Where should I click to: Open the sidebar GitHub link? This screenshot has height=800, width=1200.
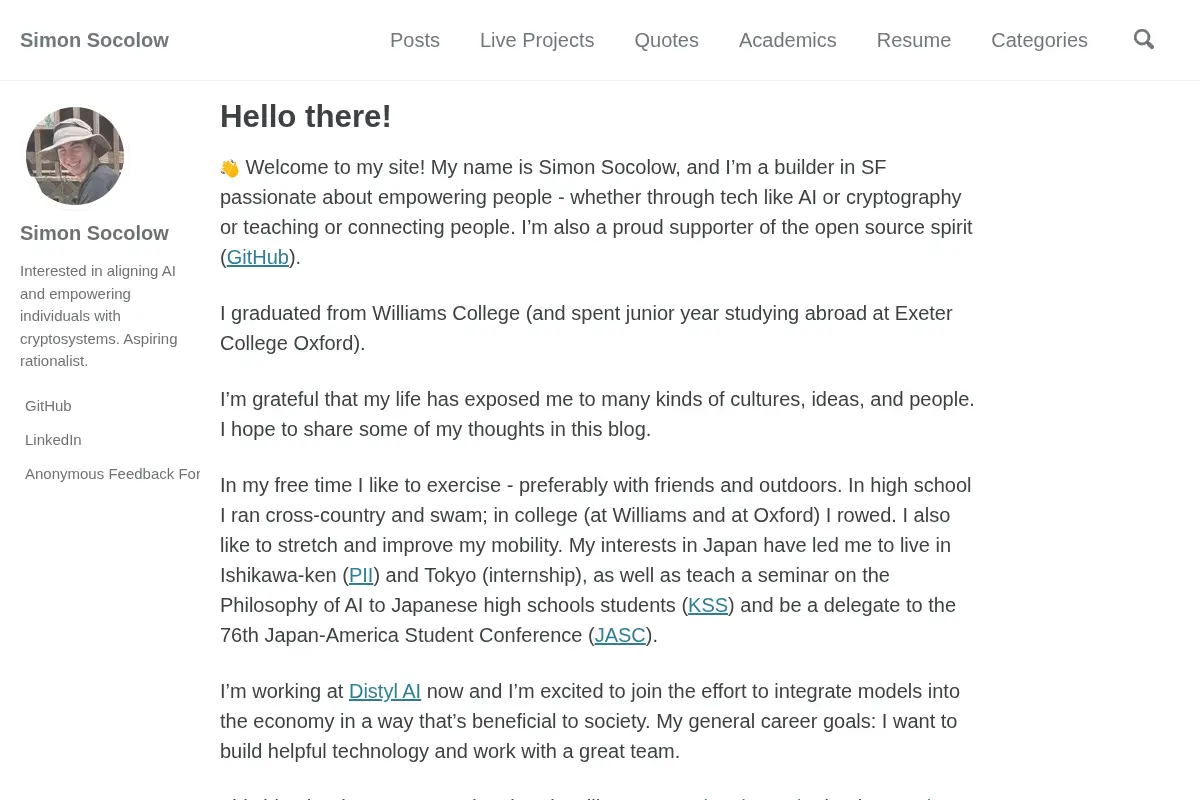coord(48,406)
